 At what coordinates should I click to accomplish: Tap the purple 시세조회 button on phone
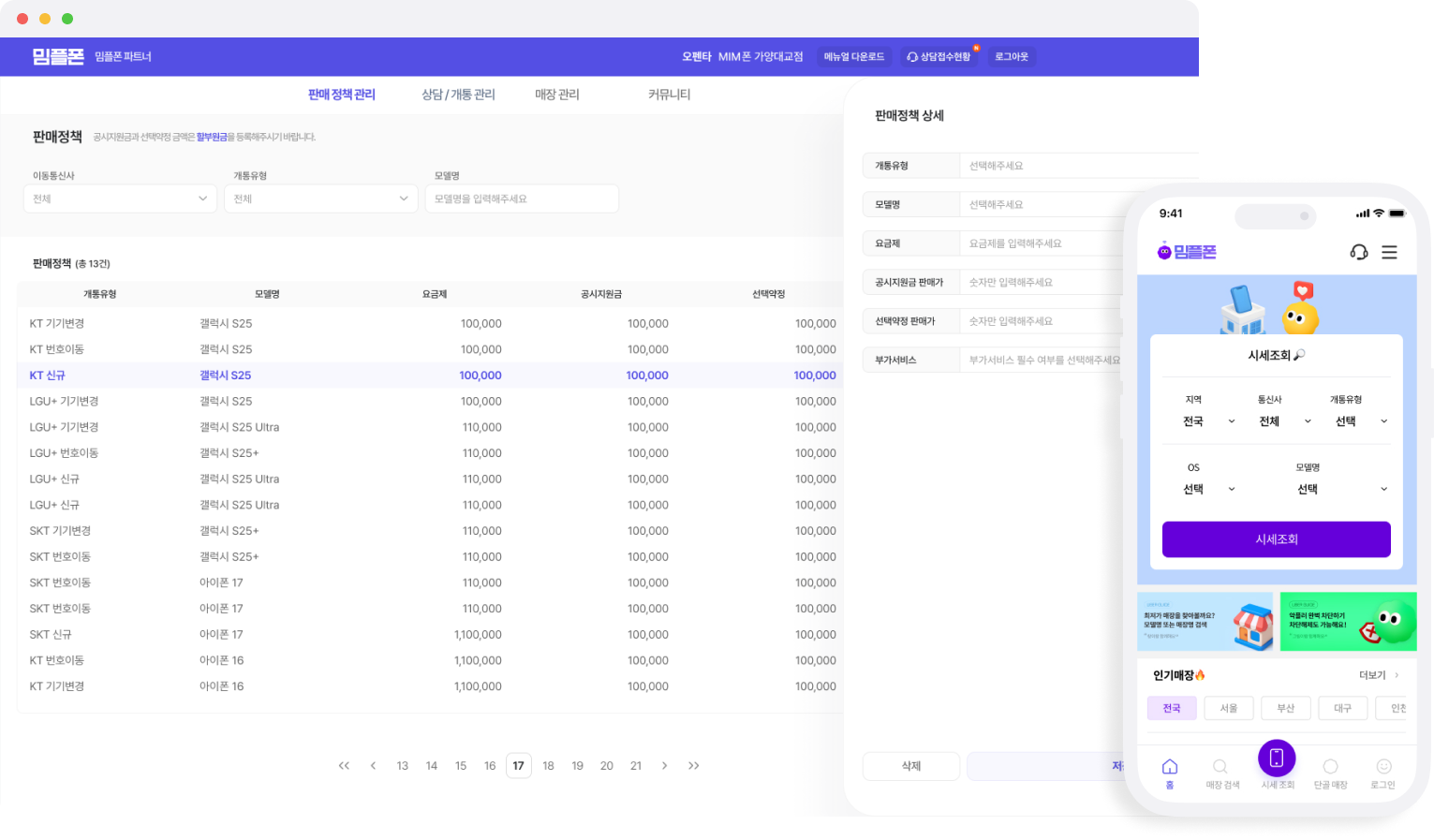pyautogui.click(x=1277, y=539)
